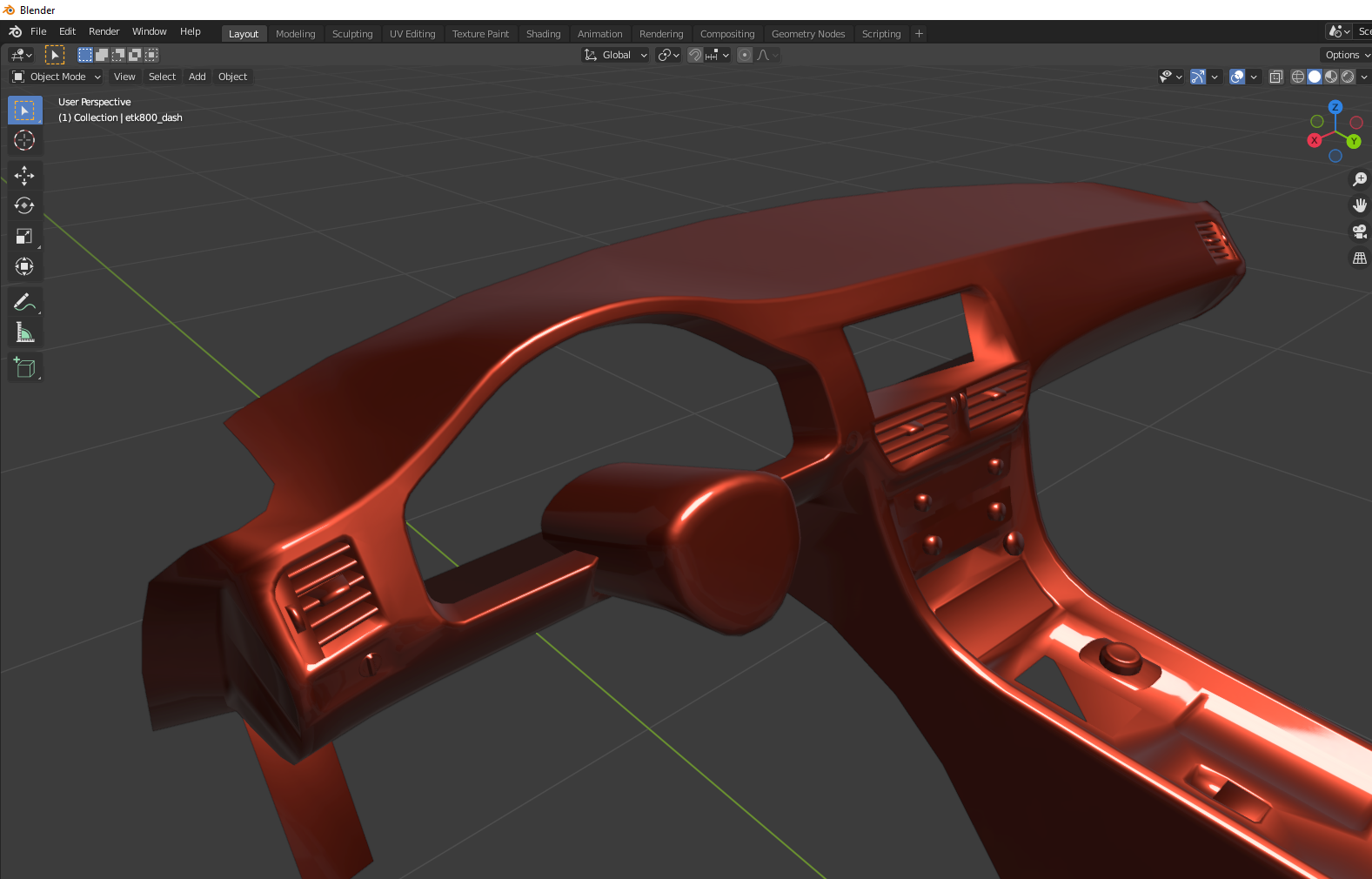Activate the Rotate tool

coord(24,206)
